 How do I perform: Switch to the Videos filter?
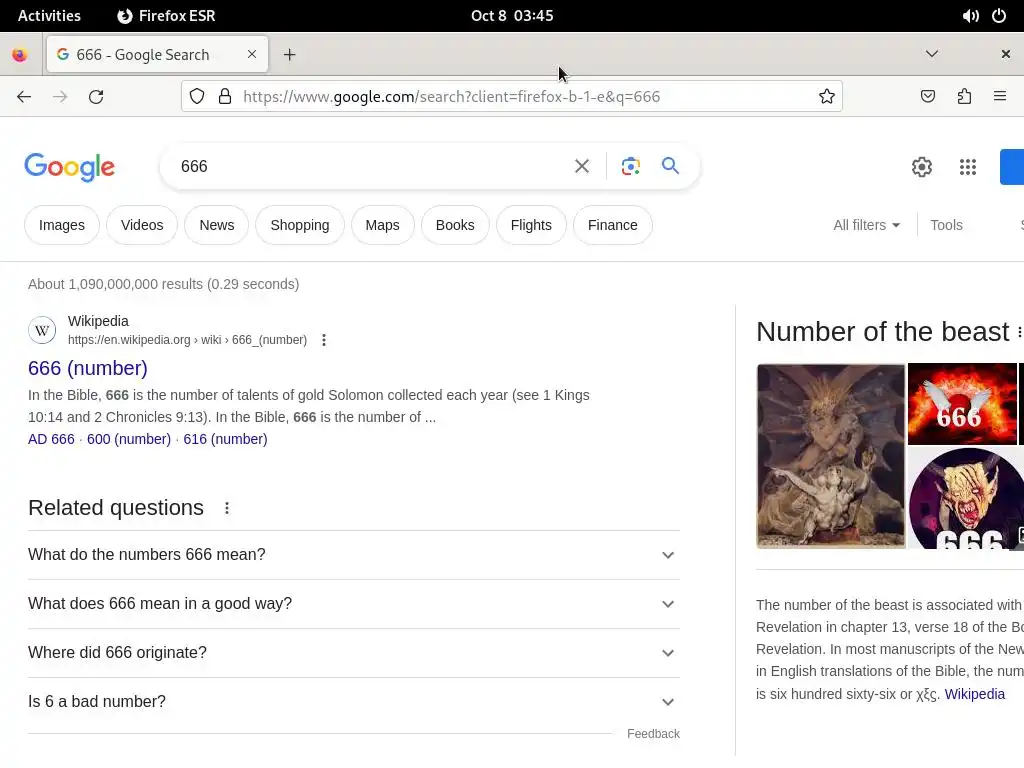coord(142,225)
